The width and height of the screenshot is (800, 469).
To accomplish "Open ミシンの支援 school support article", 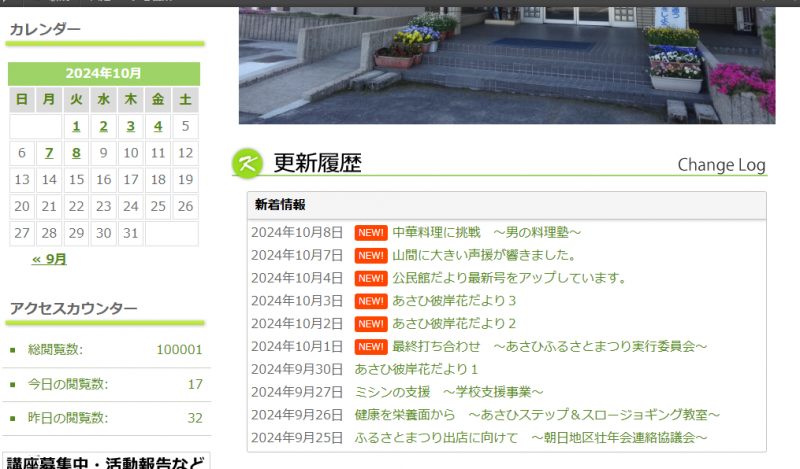I will click(x=449, y=392).
